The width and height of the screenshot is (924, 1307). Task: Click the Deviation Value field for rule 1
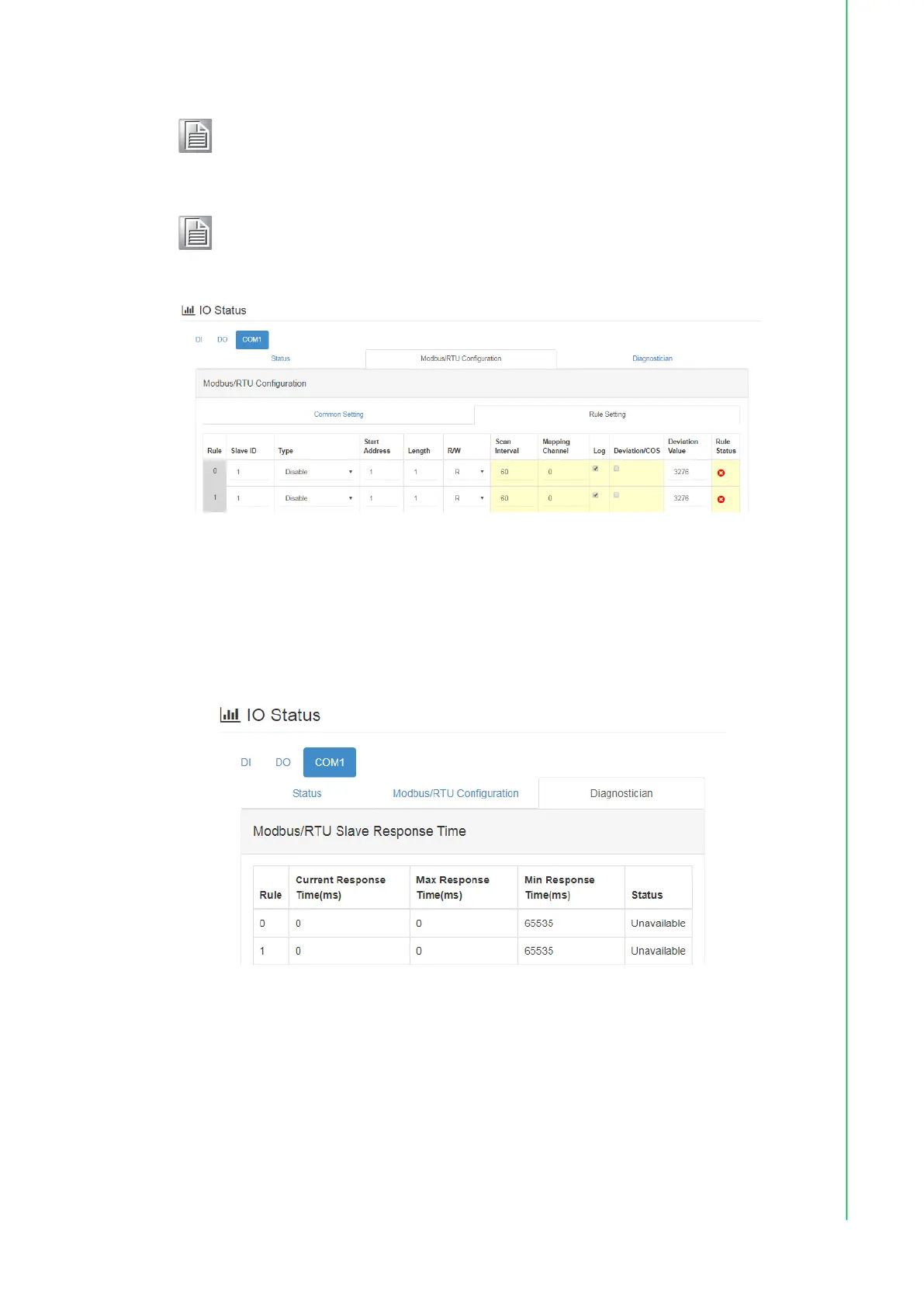click(x=687, y=498)
